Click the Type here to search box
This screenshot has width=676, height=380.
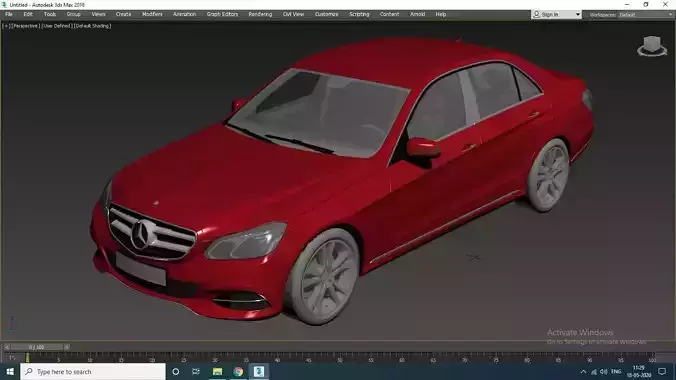point(93,371)
